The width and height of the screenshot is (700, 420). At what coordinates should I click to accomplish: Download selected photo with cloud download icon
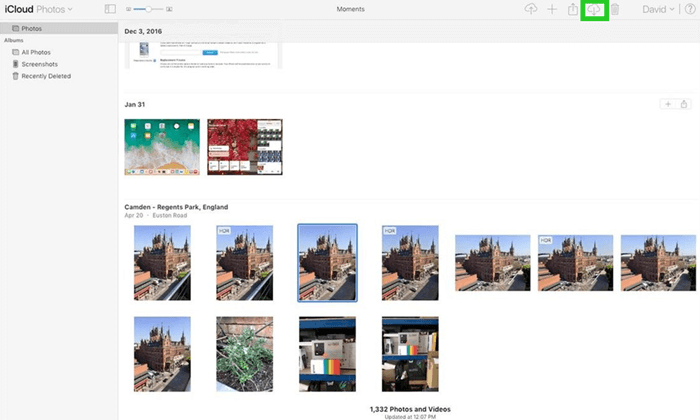(x=595, y=9)
